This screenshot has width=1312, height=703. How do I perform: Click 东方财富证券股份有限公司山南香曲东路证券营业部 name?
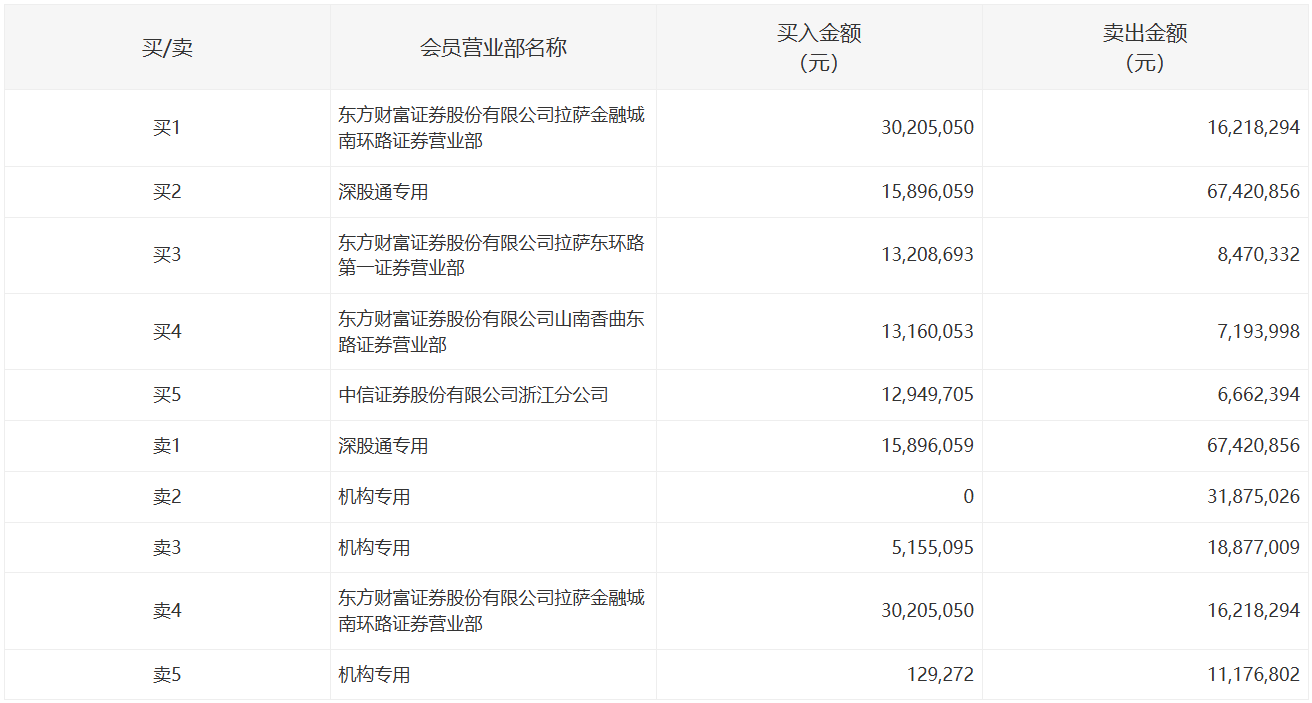click(x=489, y=331)
